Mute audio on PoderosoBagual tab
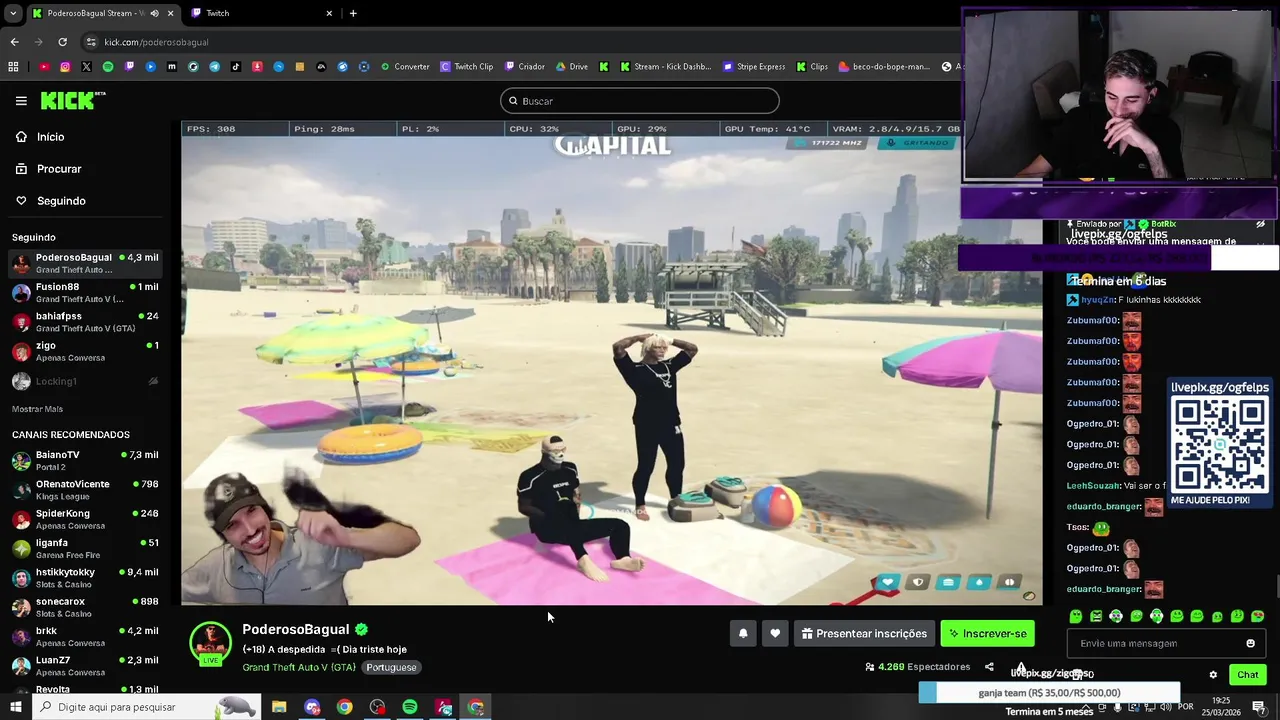The height and width of the screenshot is (720, 1280). click(x=154, y=13)
